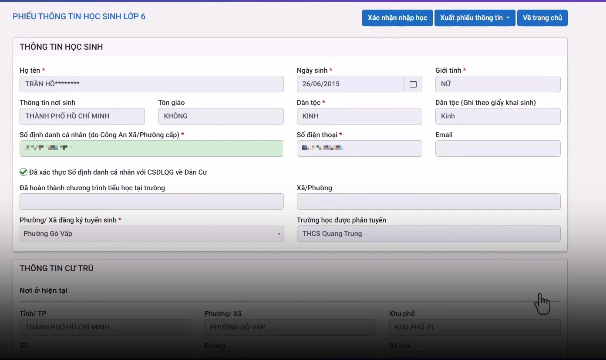Click the Tỉnh/ TP residence field
The width and height of the screenshot is (606, 360).
(105, 327)
